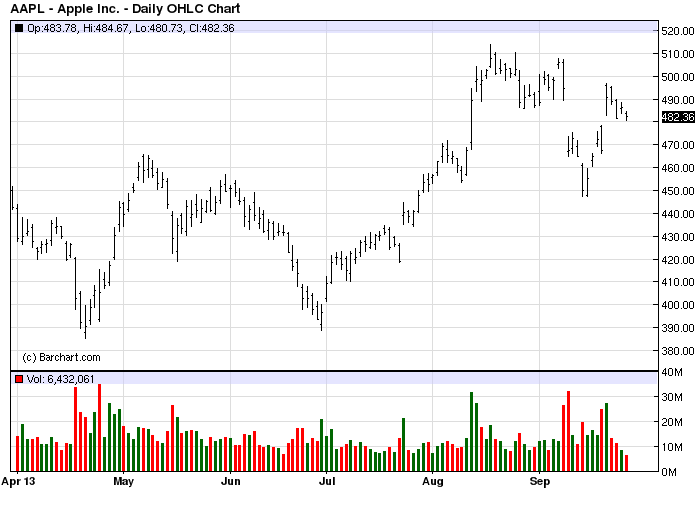The image size is (700, 512).
Task: Click the 450.00 price axis label
Action: pos(678,191)
